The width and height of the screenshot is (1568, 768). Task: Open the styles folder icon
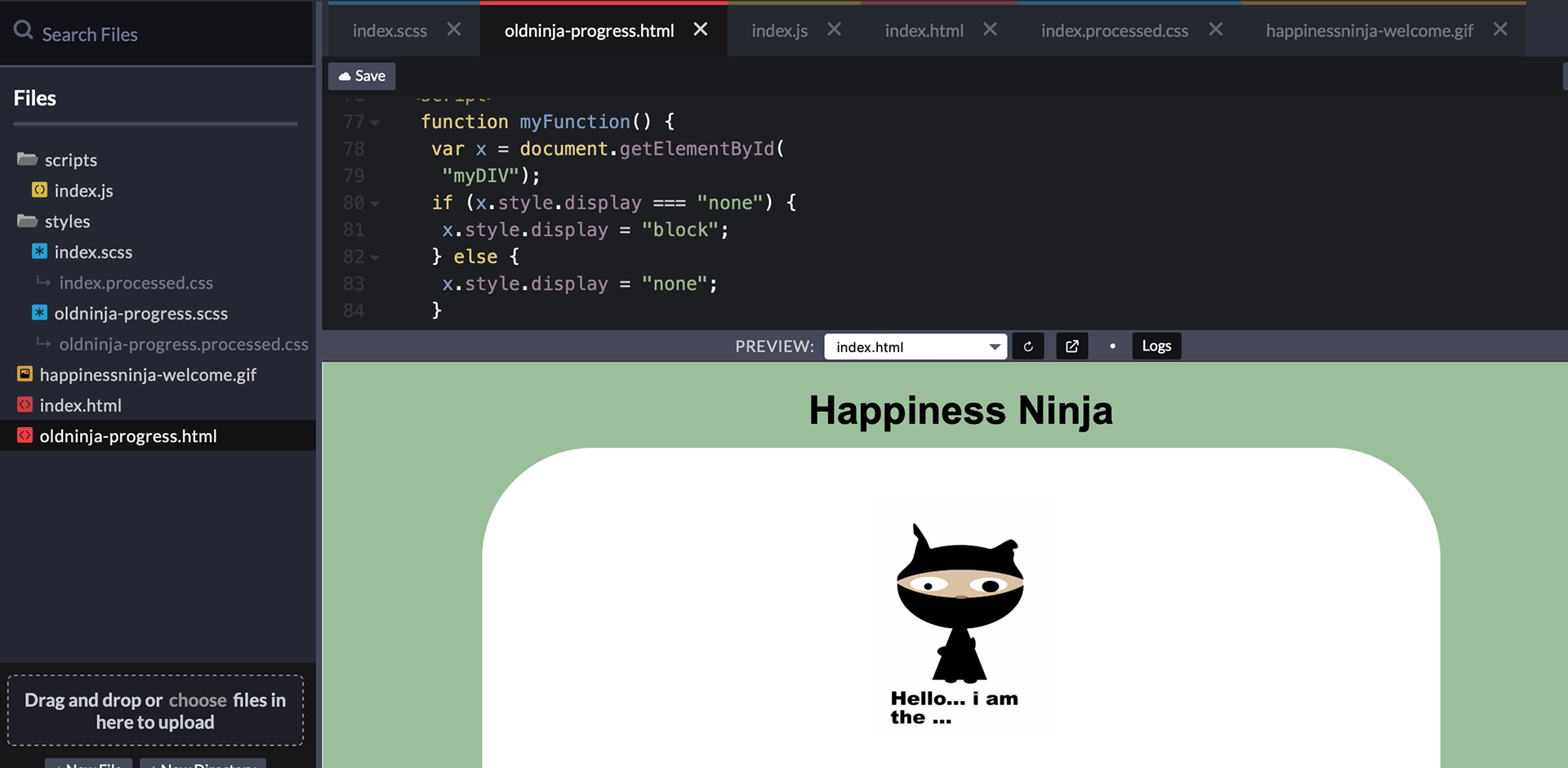(x=27, y=221)
